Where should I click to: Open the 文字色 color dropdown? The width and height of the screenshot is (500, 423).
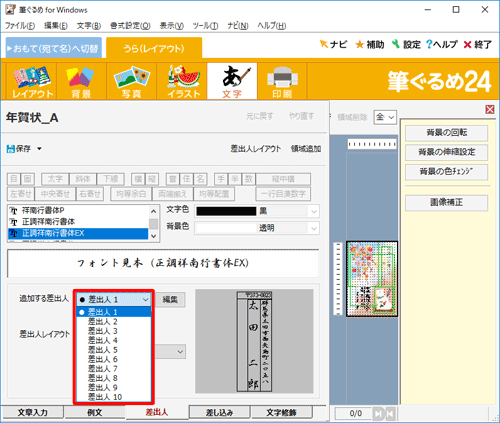[x=314, y=211]
